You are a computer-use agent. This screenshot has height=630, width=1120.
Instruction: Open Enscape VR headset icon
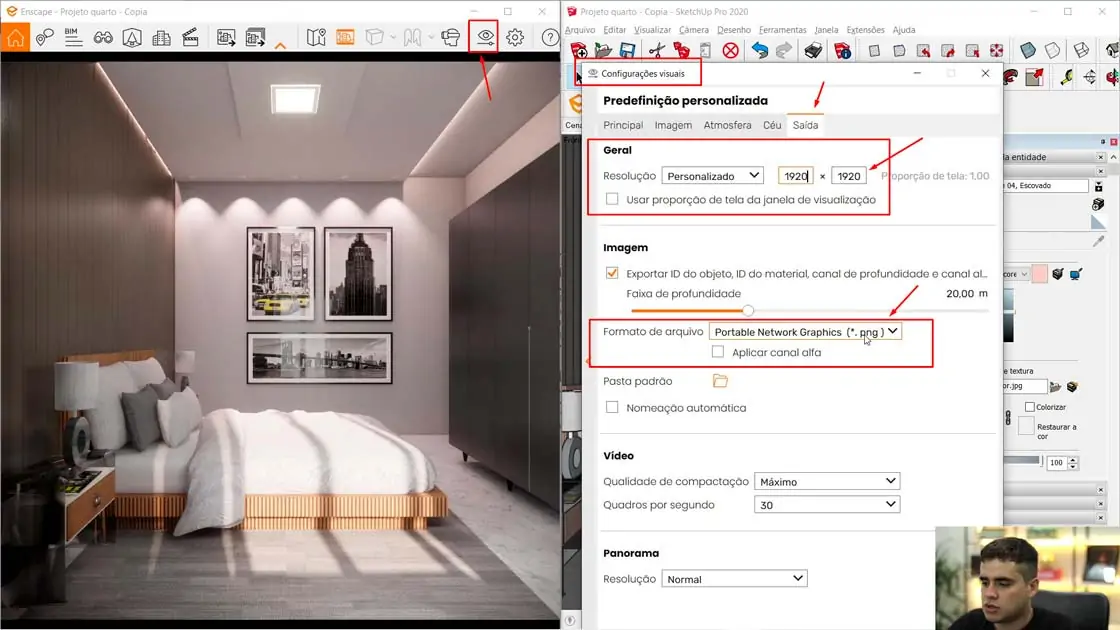[x=450, y=37]
